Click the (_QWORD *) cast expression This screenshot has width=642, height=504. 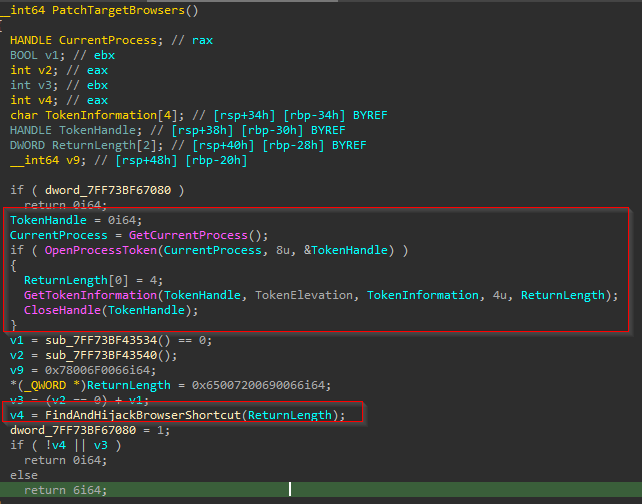point(52,385)
